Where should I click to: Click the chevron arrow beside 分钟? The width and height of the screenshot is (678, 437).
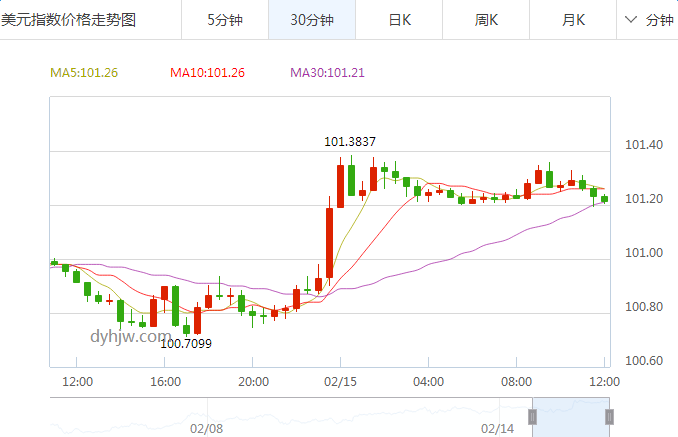[631, 19]
